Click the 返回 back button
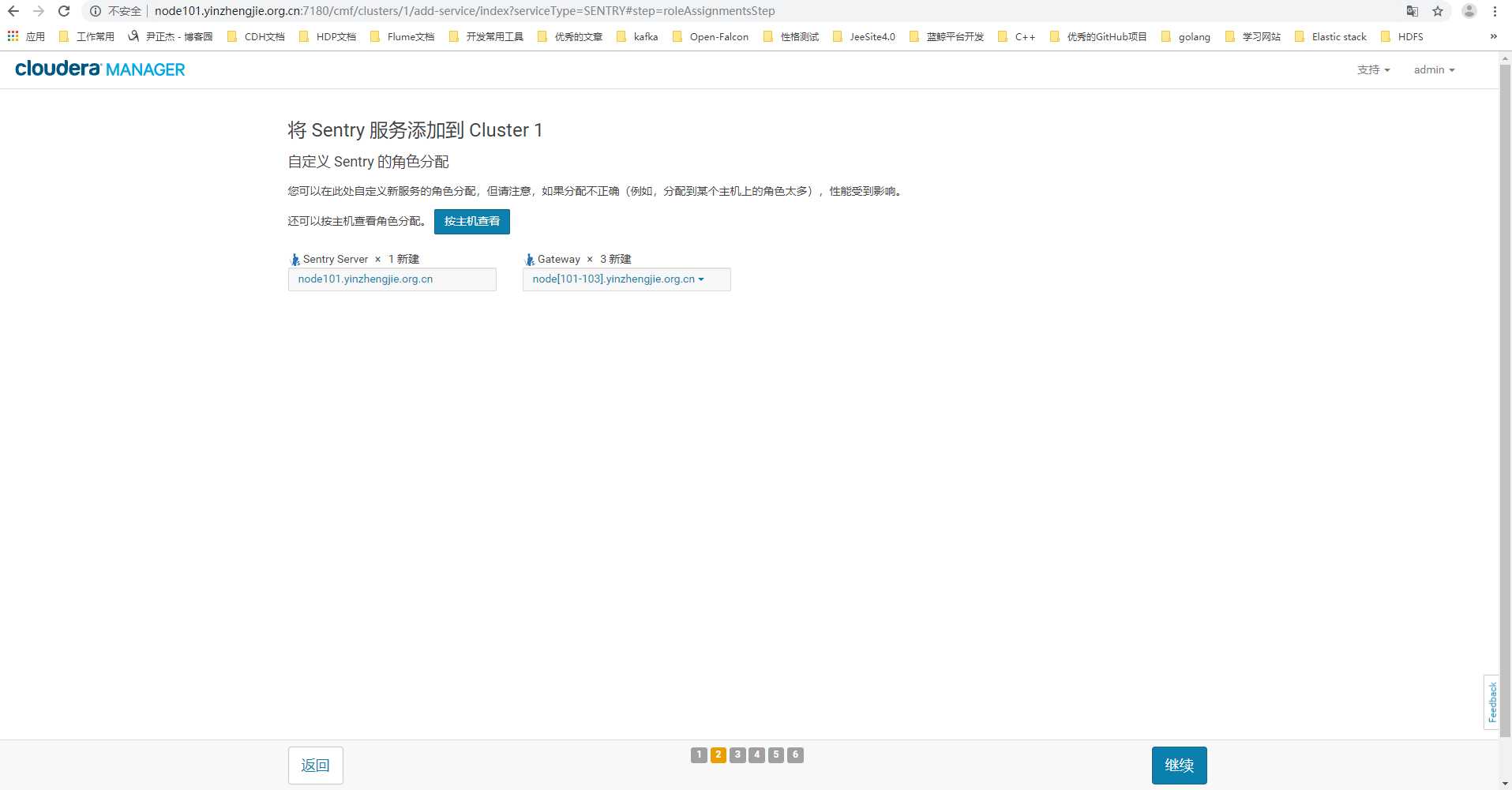The height and width of the screenshot is (790, 1512). coord(316,766)
